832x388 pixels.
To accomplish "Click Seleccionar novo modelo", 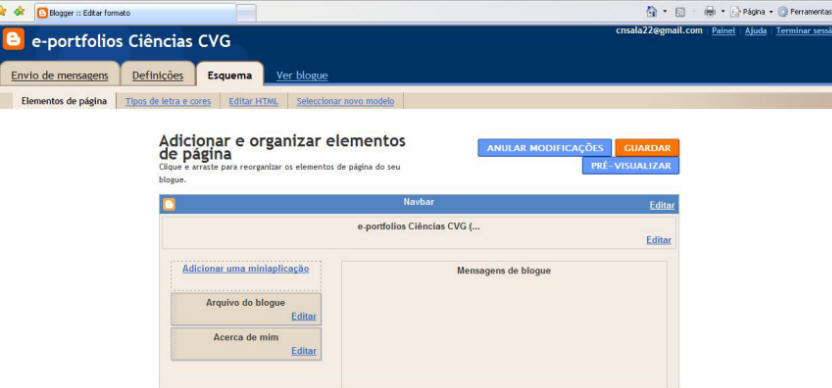I will tap(345, 101).
